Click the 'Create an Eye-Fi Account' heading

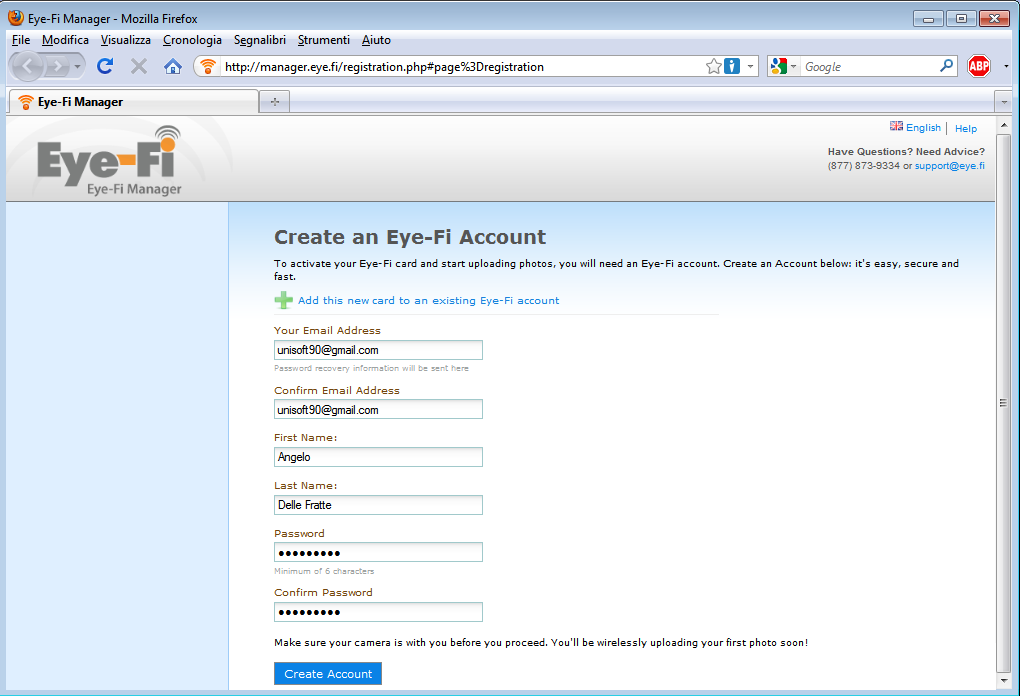[410, 237]
